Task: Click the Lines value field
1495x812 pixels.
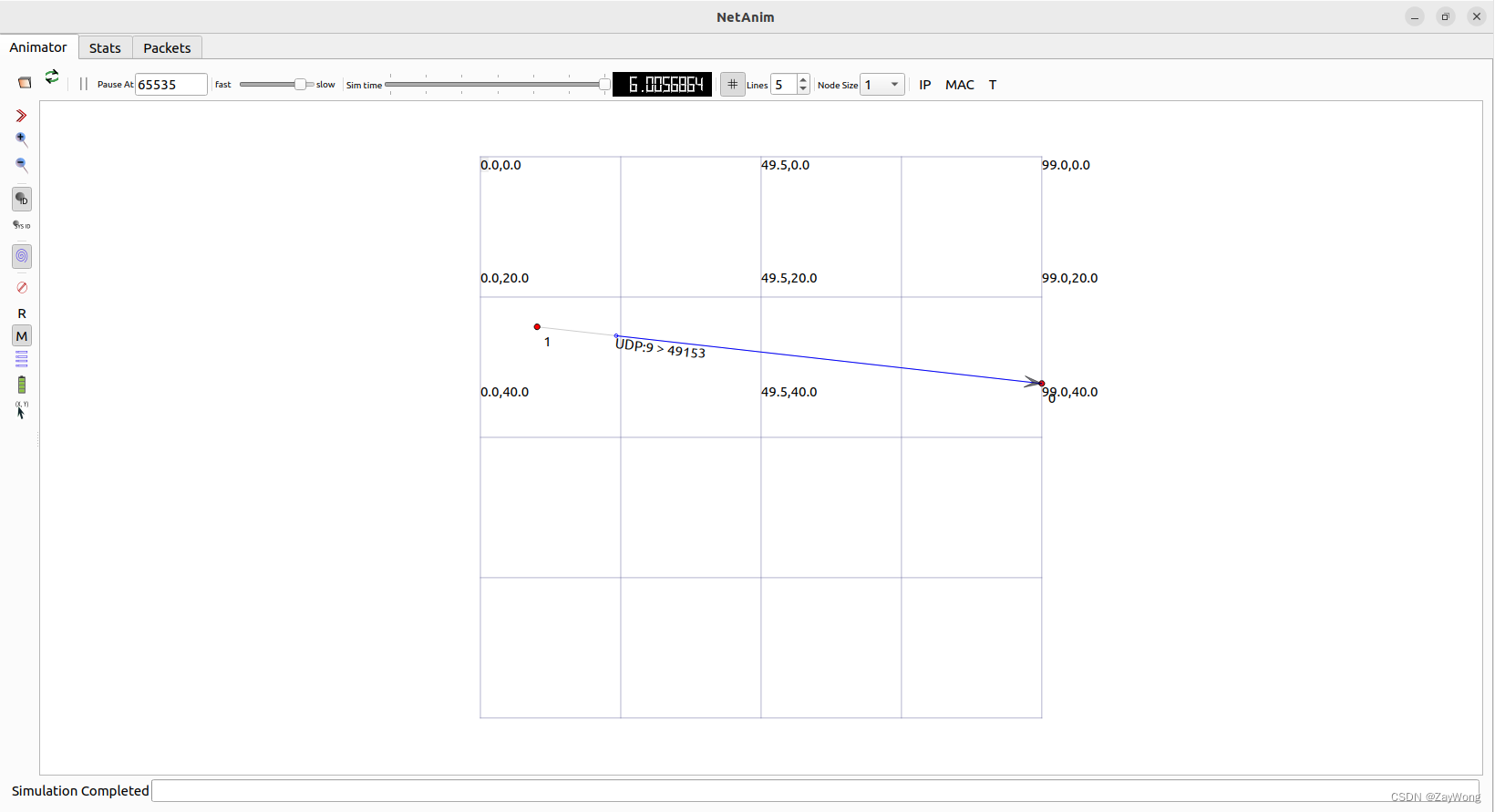Action: pyautogui.click(x=784, y=85)
